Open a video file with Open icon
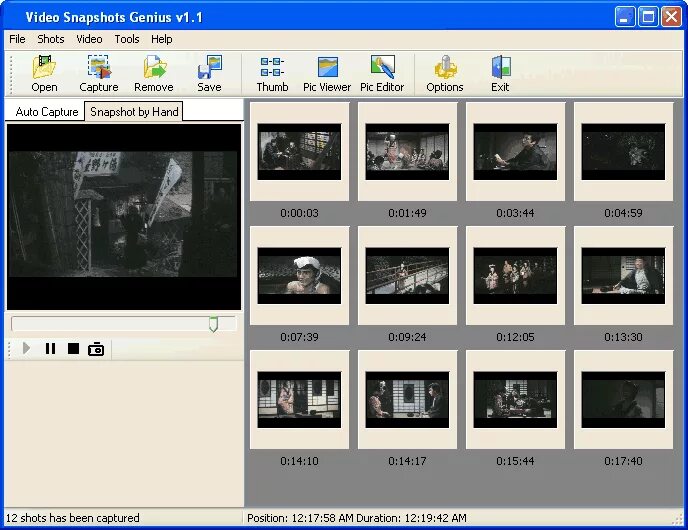This screenshot has width=688, height=530. 44,73
